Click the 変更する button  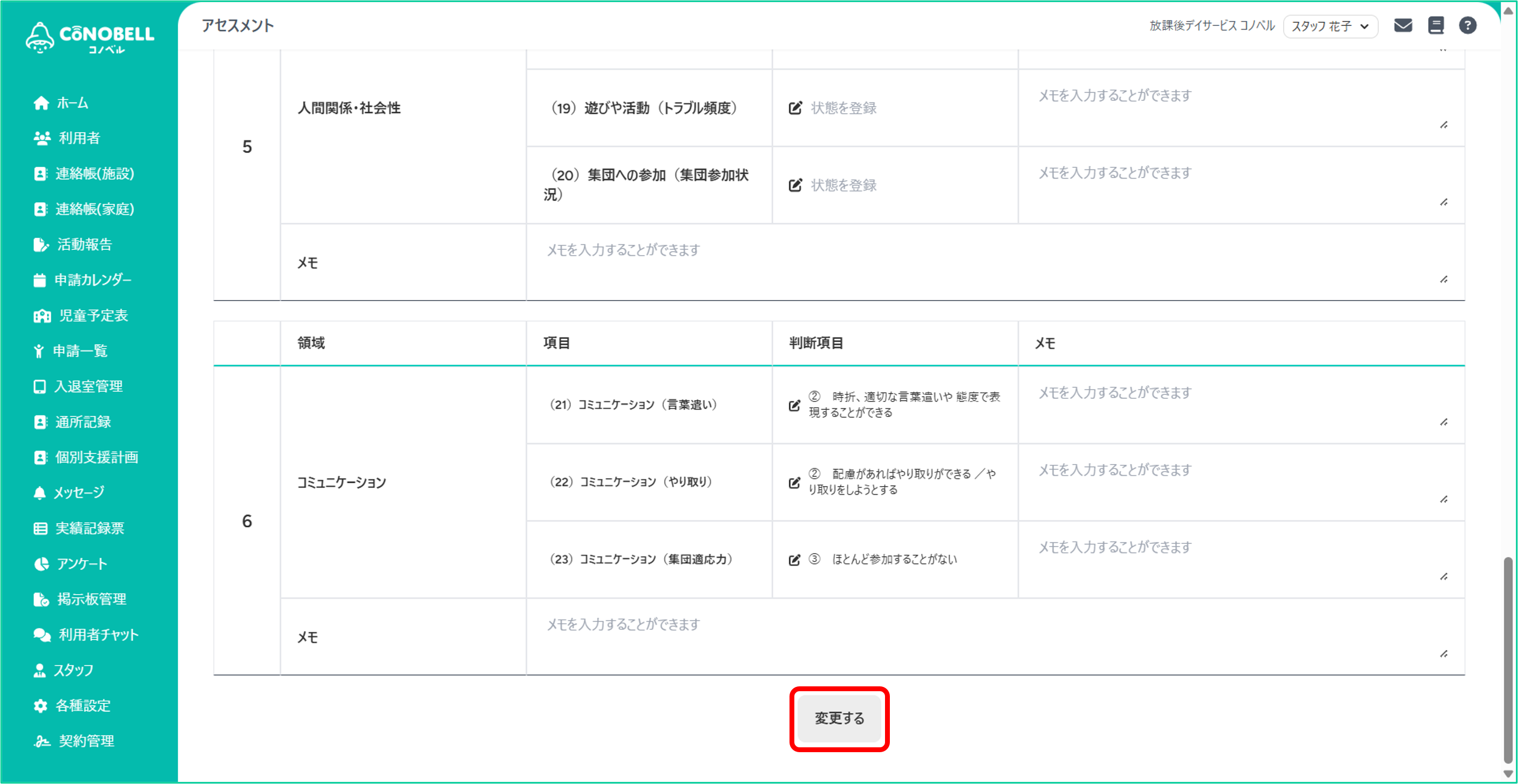coord(839,718)
